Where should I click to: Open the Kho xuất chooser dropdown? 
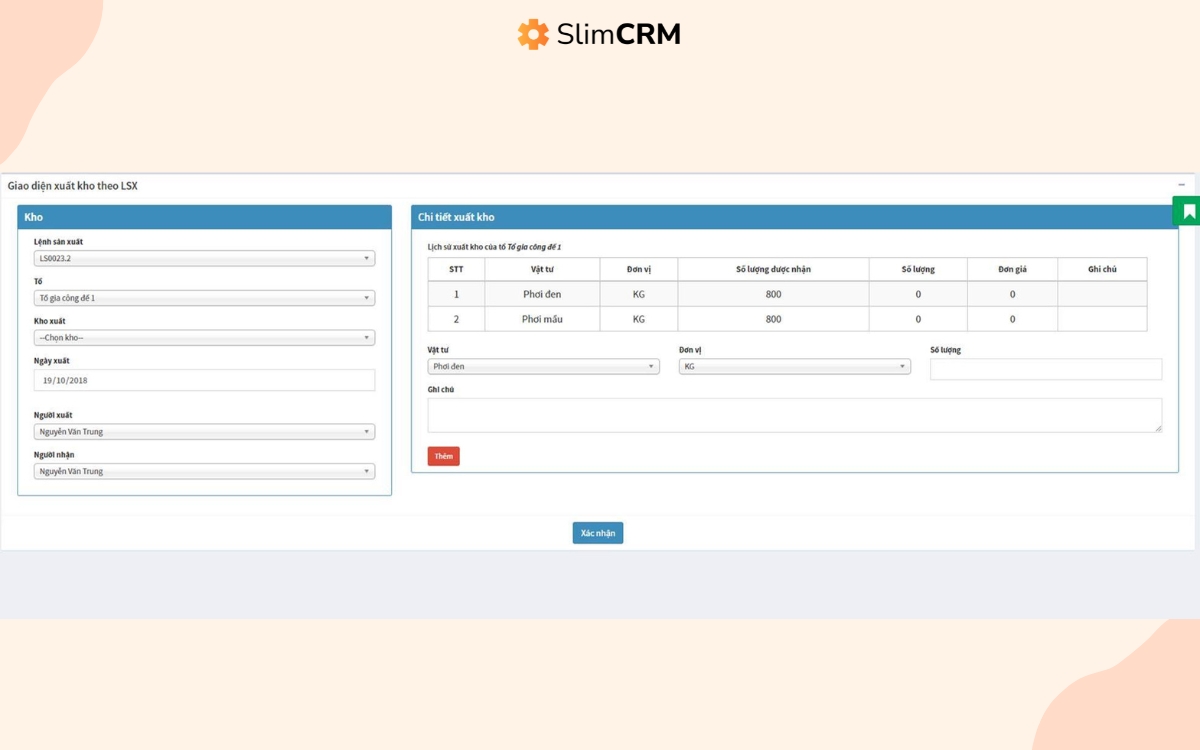[x=204, y=337]
